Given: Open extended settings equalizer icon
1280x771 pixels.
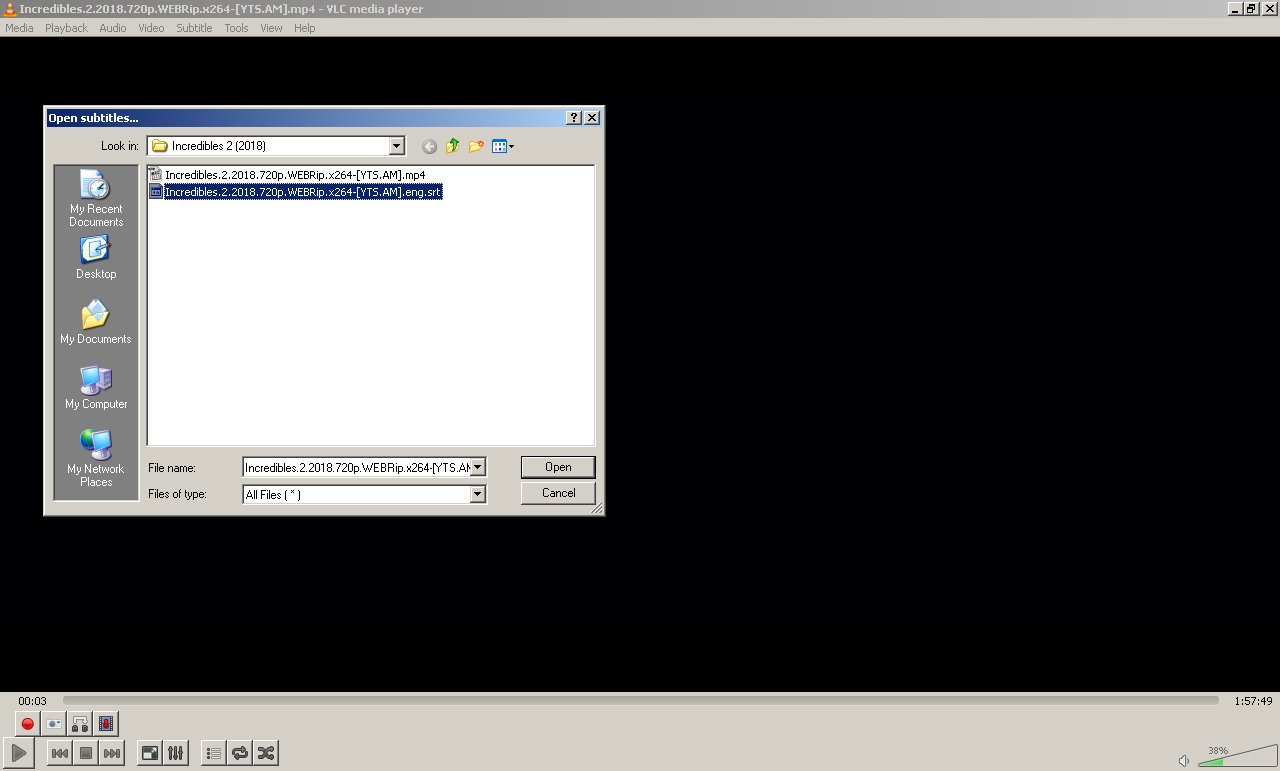Looking at the screenshot, I should tap(176, 753).
